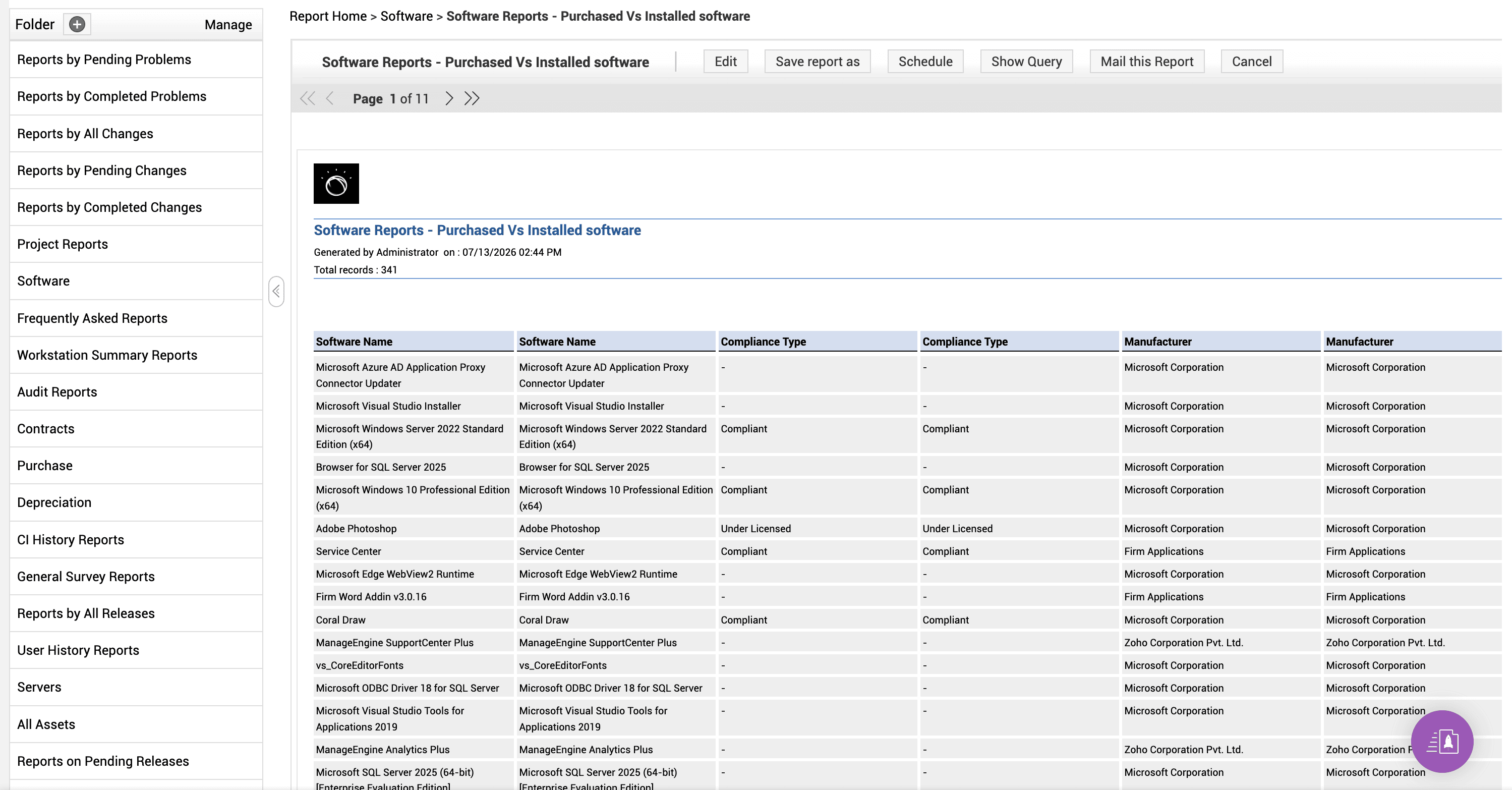Go to the first report page
Screen dimensions: 1512x790
pos(307,98)
